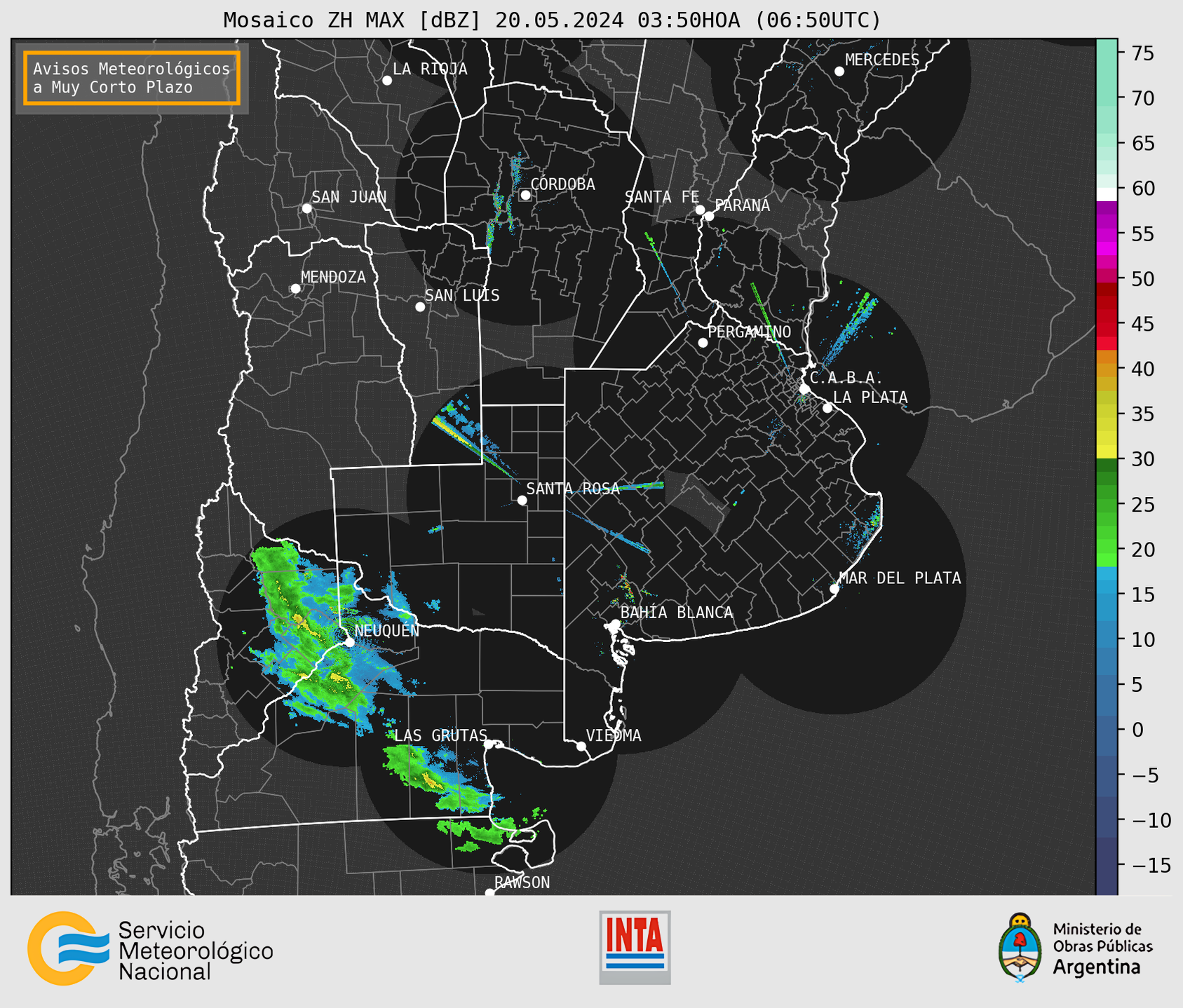
Task: Click the LAS GRUTAS label
Action: pyautogui.click(x=440, y=735)
